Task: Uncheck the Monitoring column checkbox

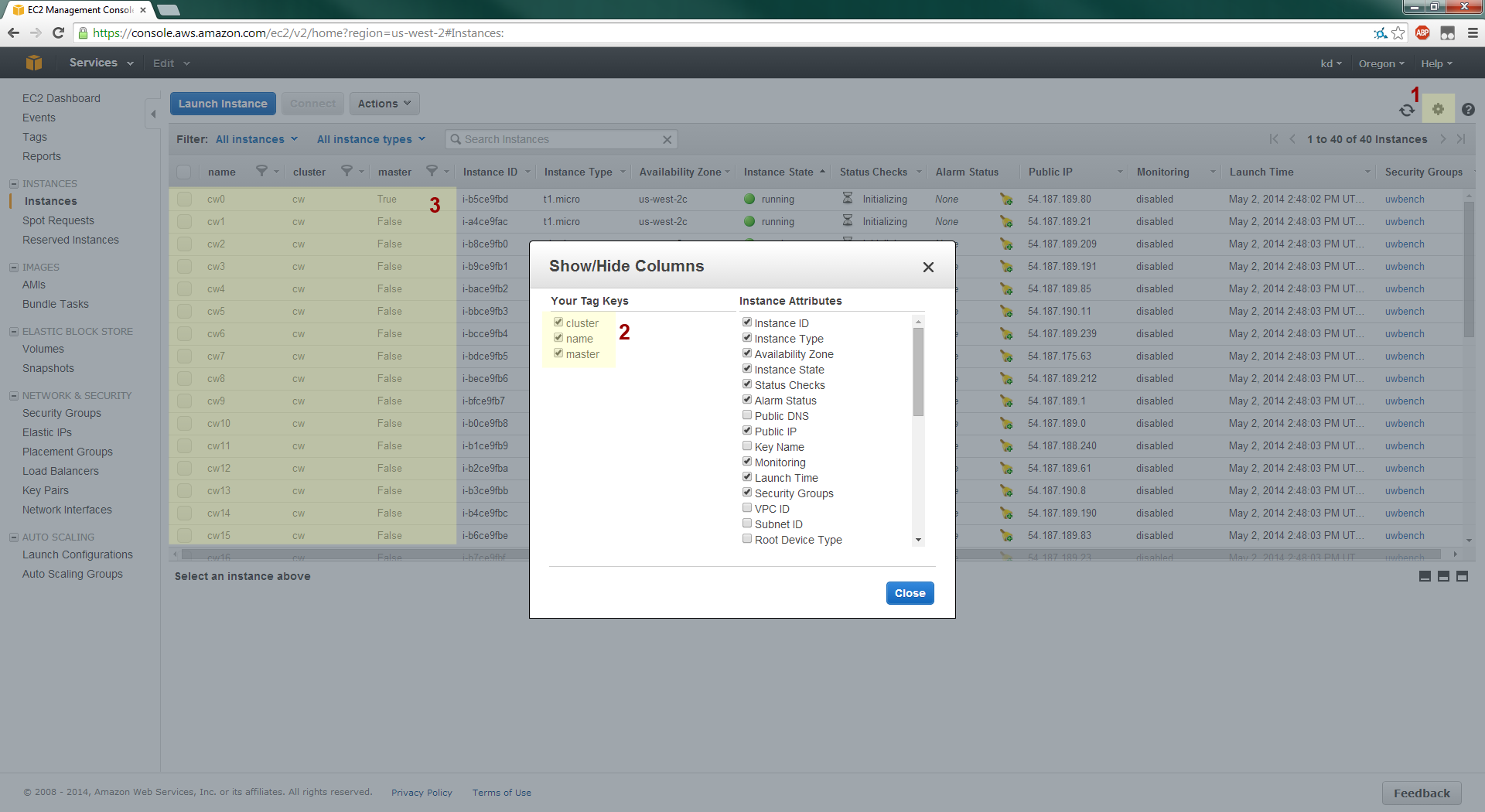Action: 747,462
